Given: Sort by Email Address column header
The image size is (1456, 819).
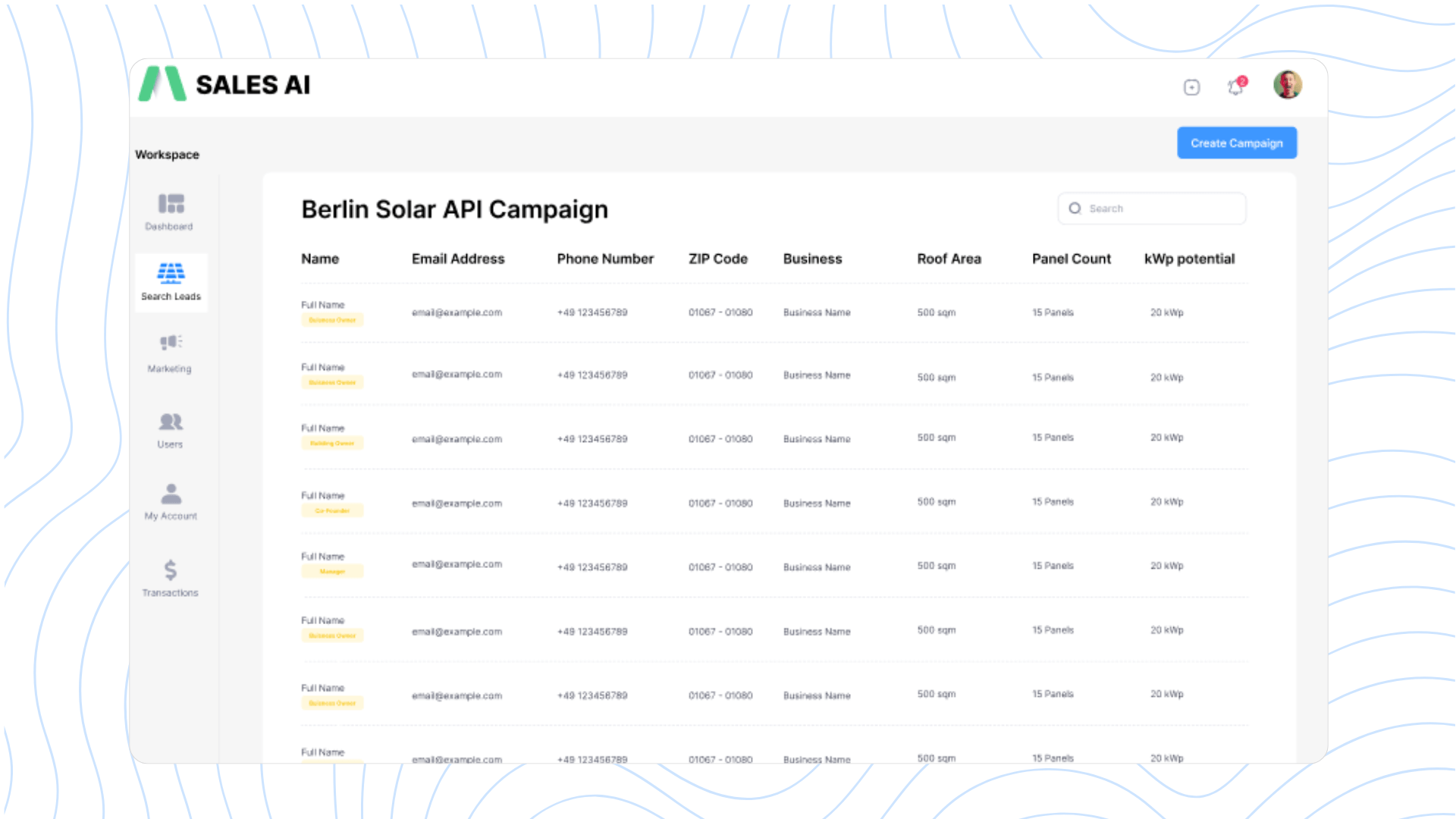Looking at the screenshot, I should point(457,259).
